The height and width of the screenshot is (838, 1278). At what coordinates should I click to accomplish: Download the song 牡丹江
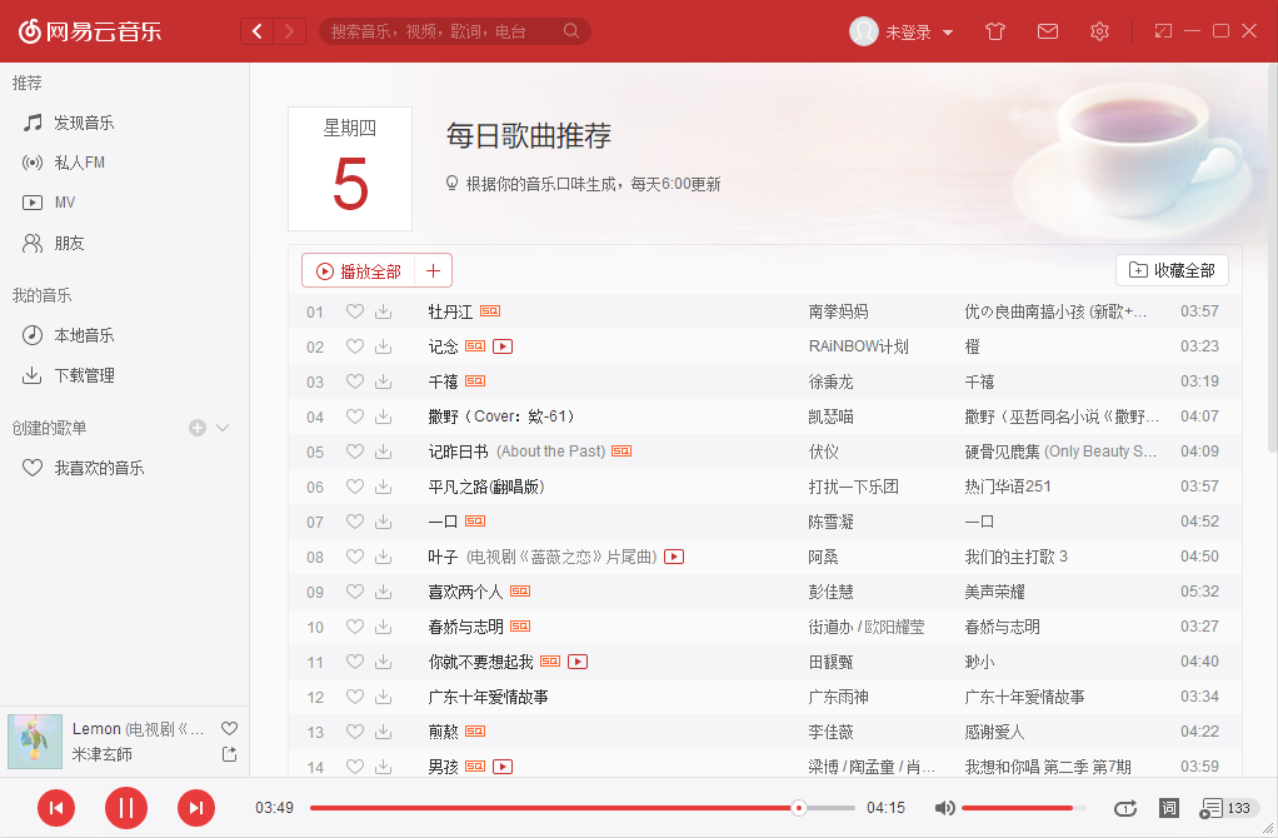click(383, 312)
